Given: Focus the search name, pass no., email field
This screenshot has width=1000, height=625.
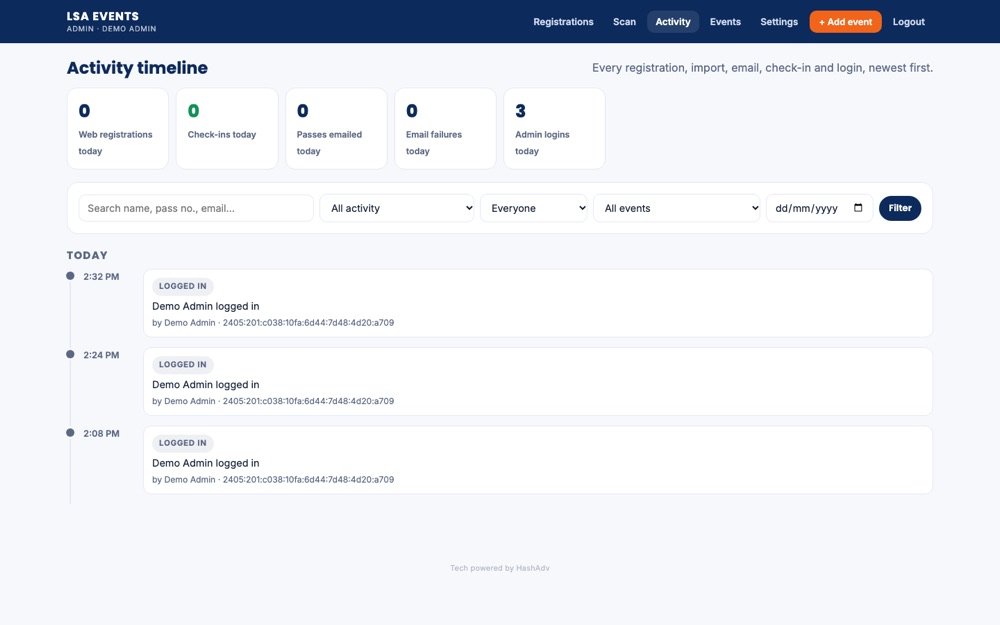Looking at the screenshot, I should coord(196,208).
